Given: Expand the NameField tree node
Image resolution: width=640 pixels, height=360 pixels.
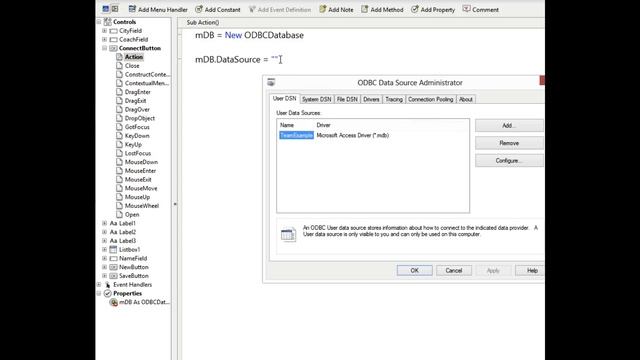Looking at the screenshot, I should point(104,258).
